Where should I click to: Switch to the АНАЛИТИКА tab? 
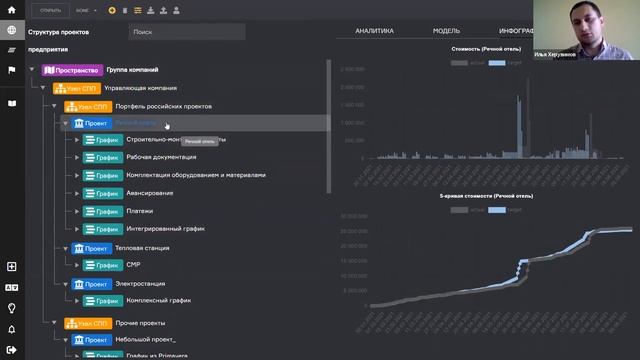coord(374,31)
